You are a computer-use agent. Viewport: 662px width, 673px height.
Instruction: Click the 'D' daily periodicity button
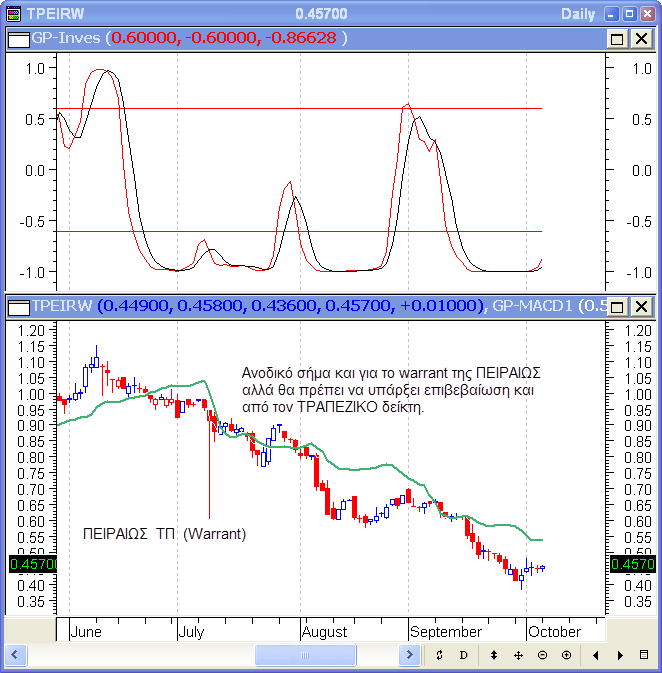[463, 655]
